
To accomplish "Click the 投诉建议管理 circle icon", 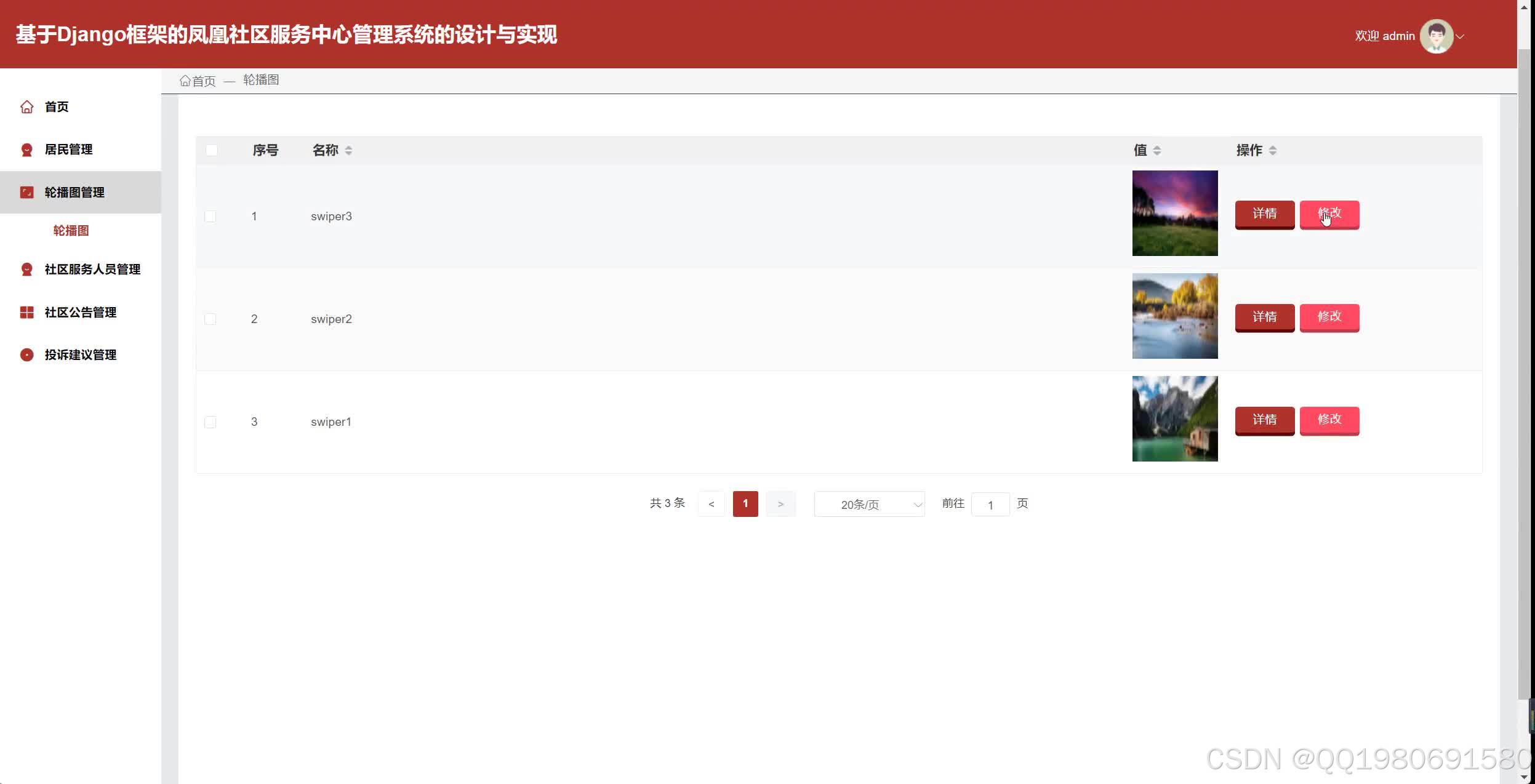I will tap(26, 355).
